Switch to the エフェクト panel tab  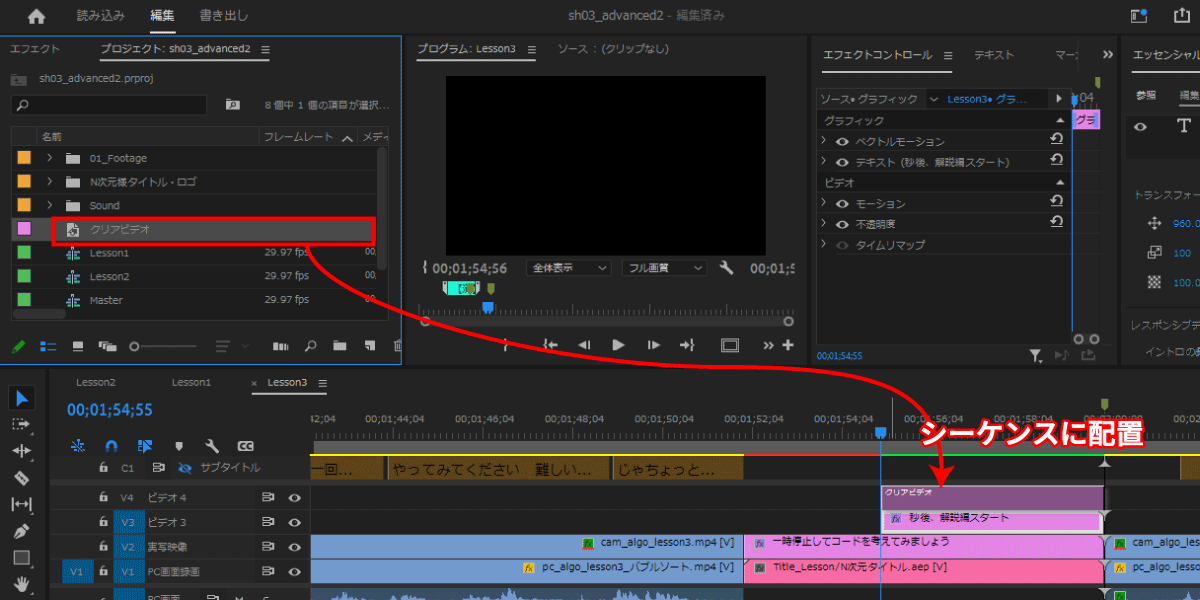point(35,49)
